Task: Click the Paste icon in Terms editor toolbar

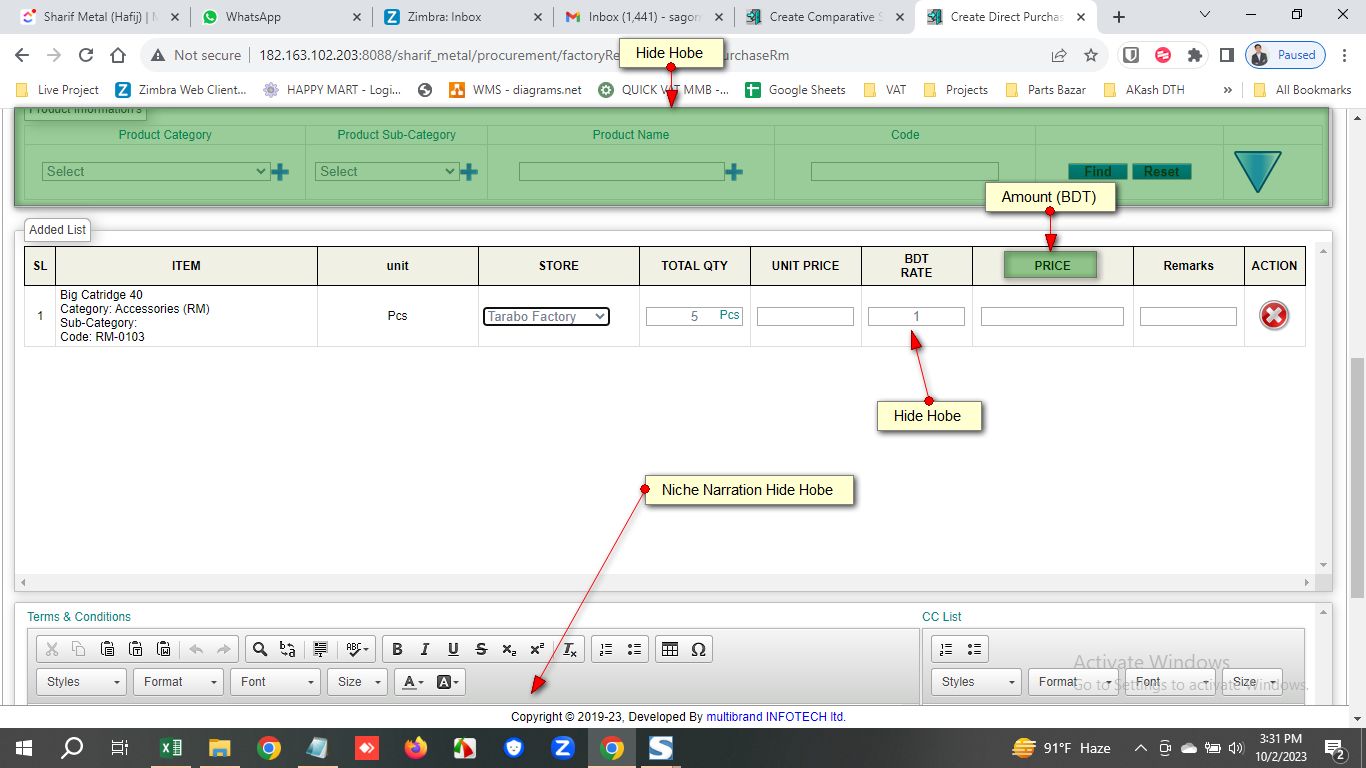Action: tap(108, 649)
